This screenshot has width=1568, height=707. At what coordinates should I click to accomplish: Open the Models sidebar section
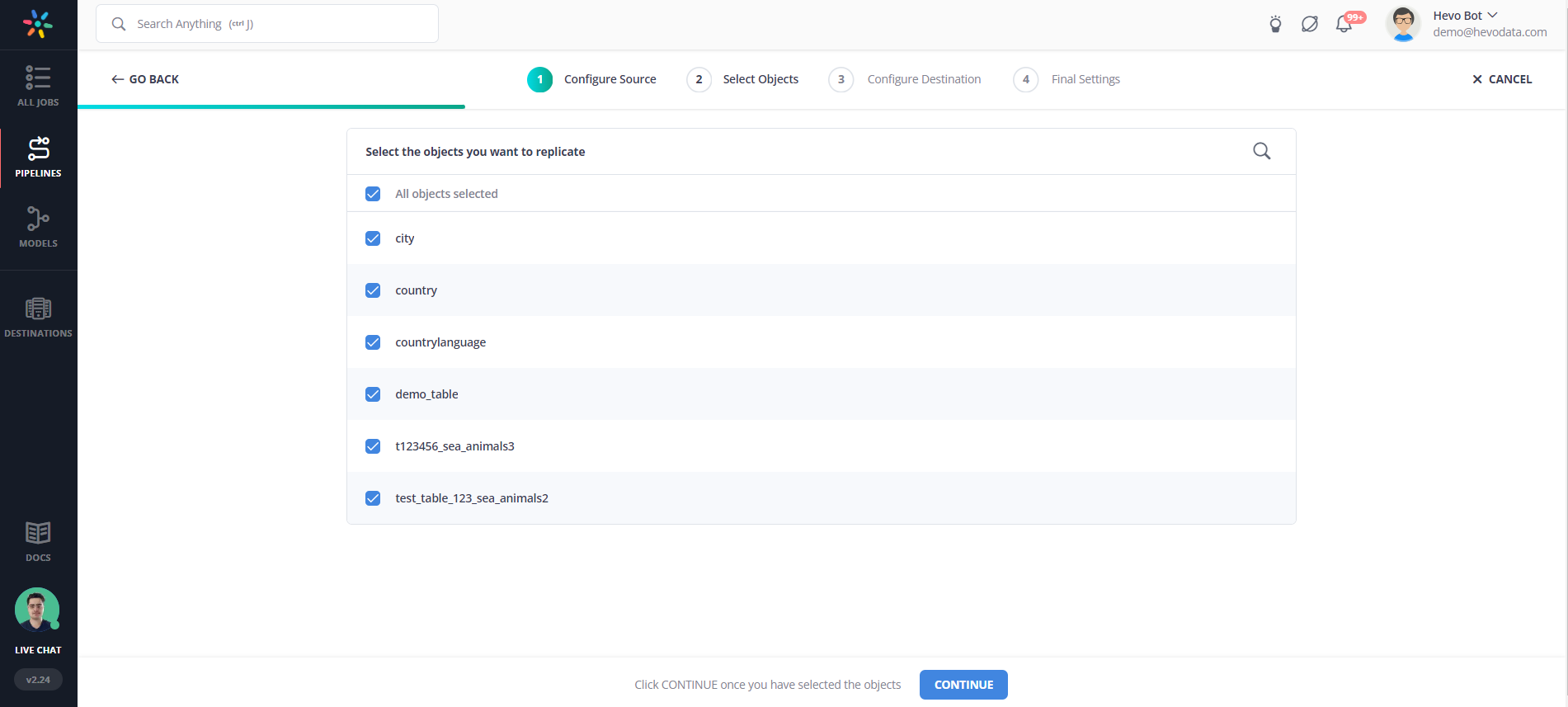(38, 227)
